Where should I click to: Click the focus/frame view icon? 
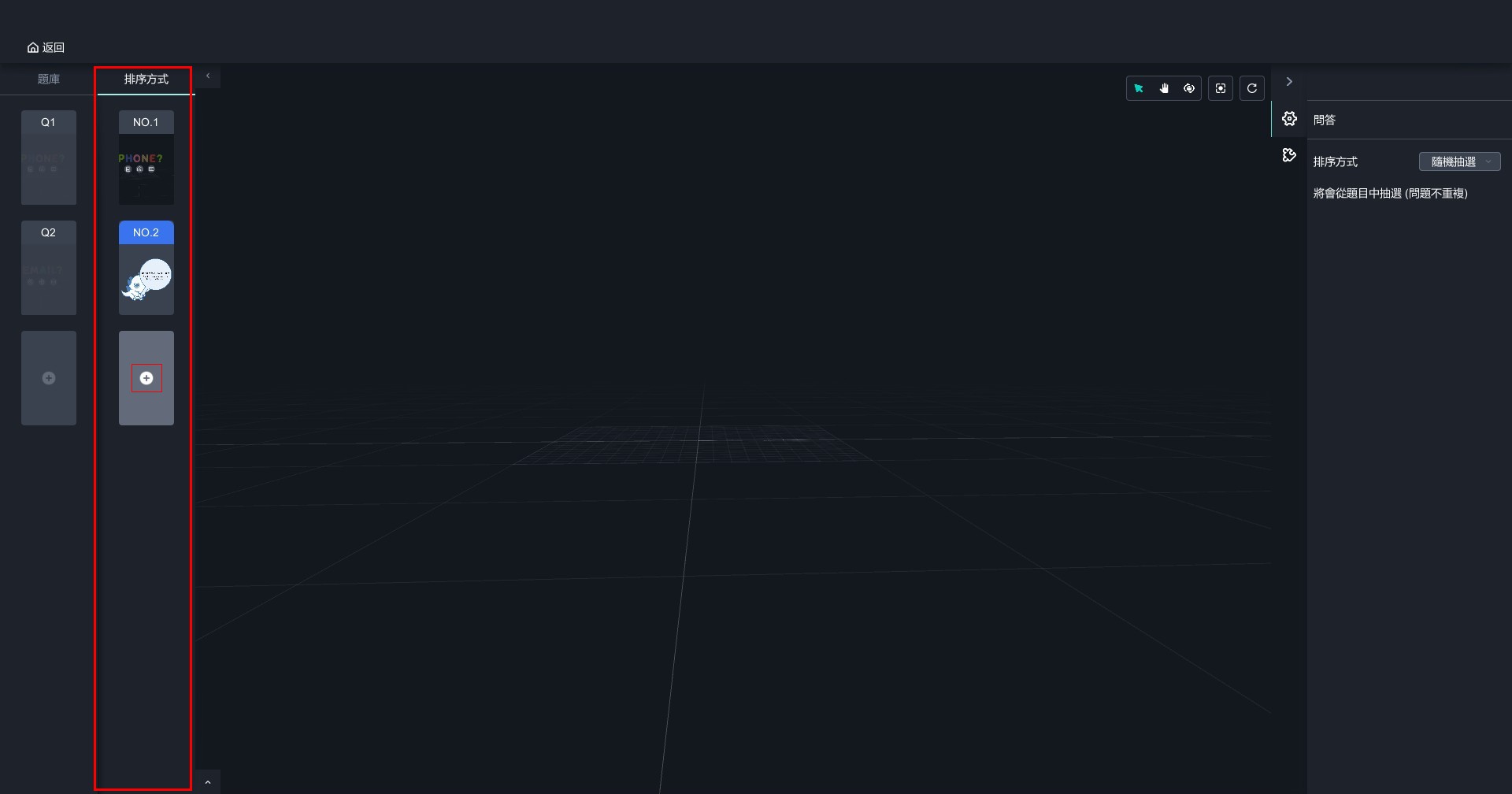[1221, 88]
